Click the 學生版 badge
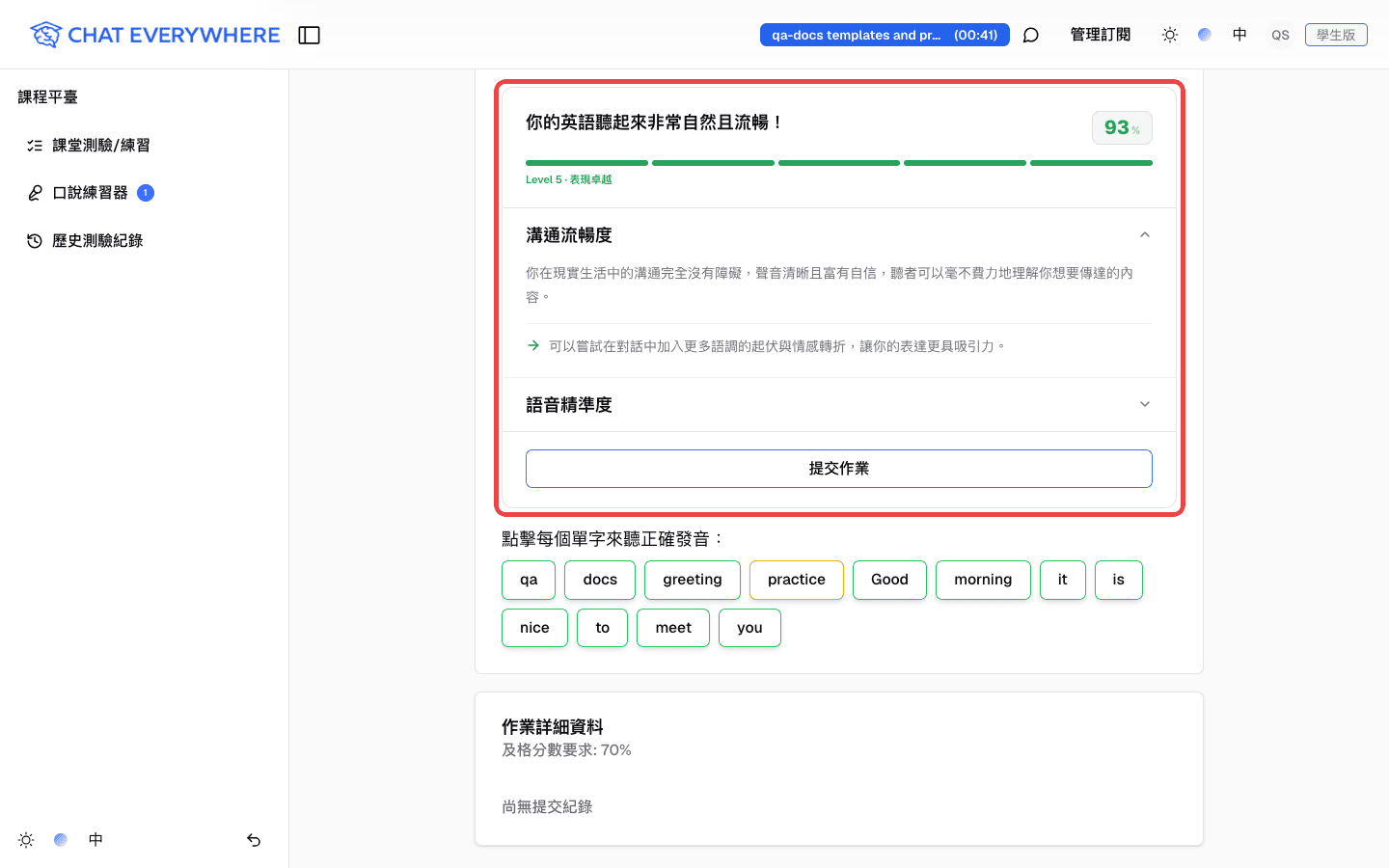1389x868 pixels. tap(1336, 35)
